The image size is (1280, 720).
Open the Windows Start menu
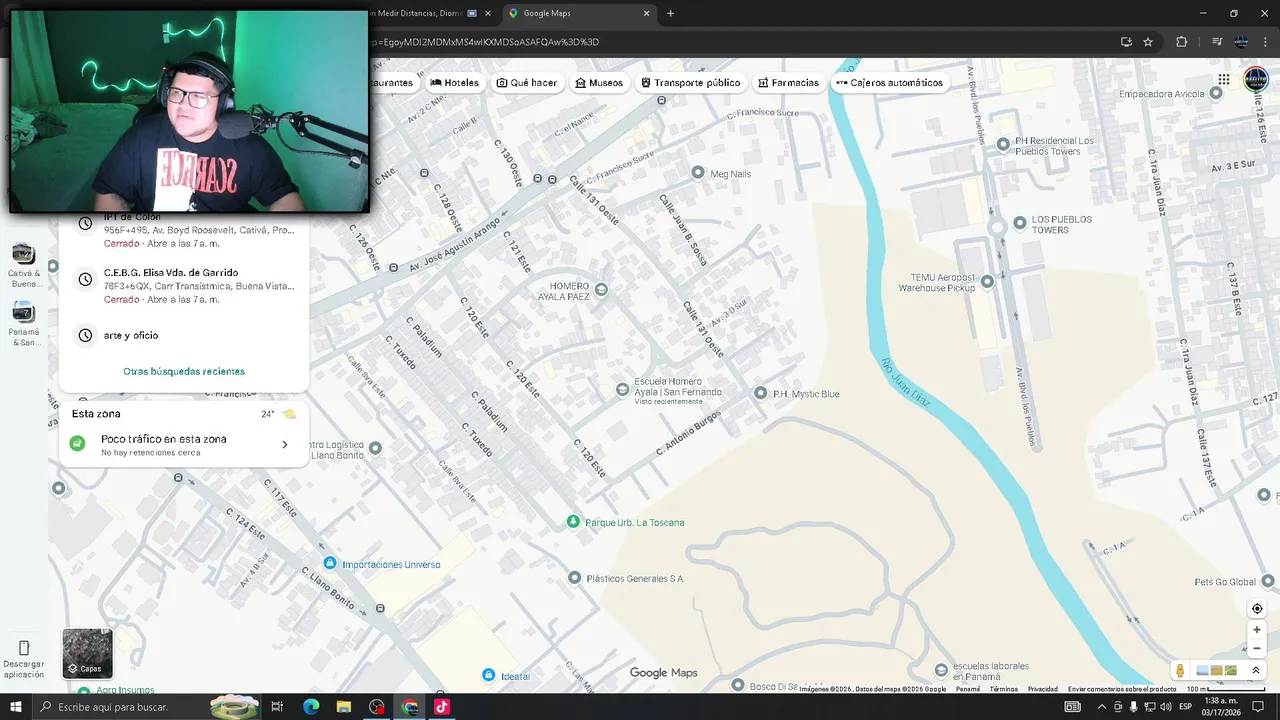[x=16, y=707]
